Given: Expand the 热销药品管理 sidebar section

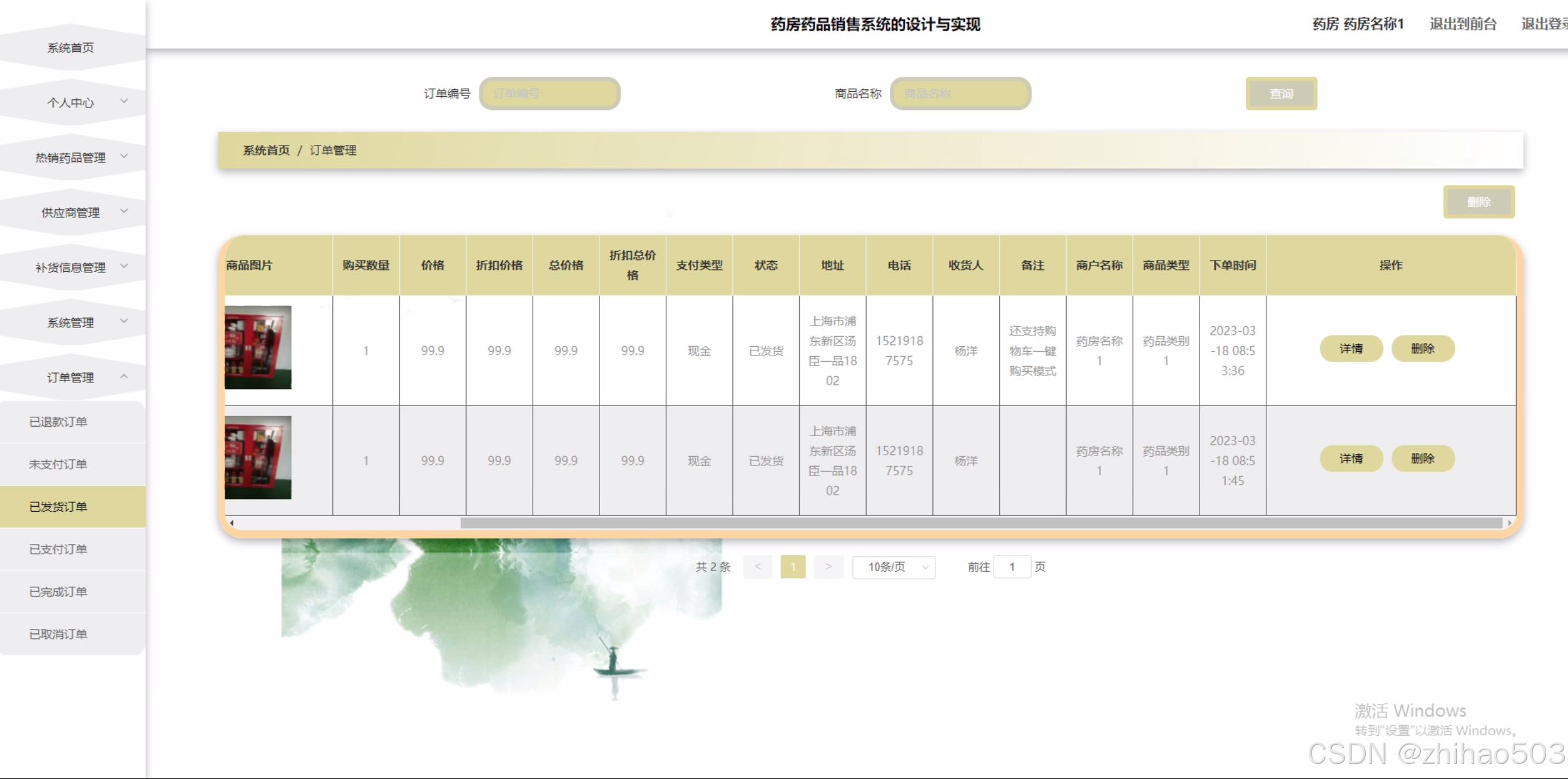Looking at the screenshot, I should (x=71, y=157).
